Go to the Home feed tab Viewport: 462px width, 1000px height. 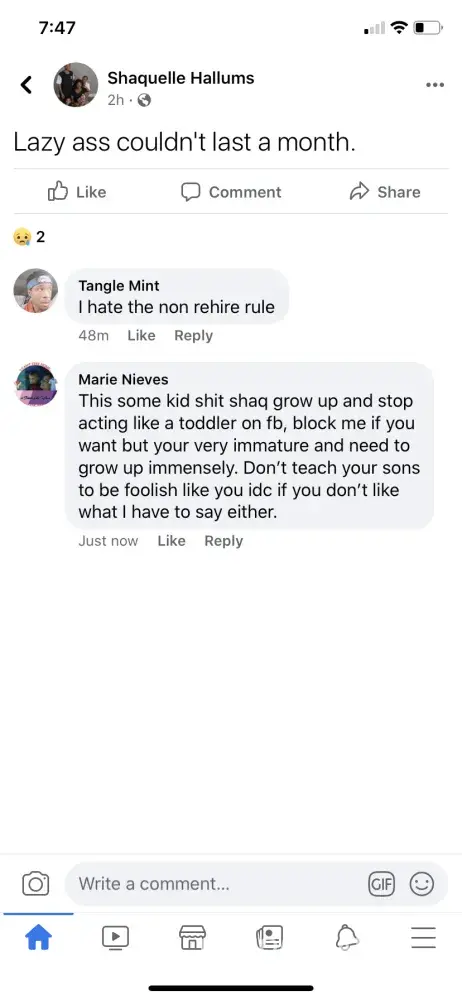click(x=38, y=938)
